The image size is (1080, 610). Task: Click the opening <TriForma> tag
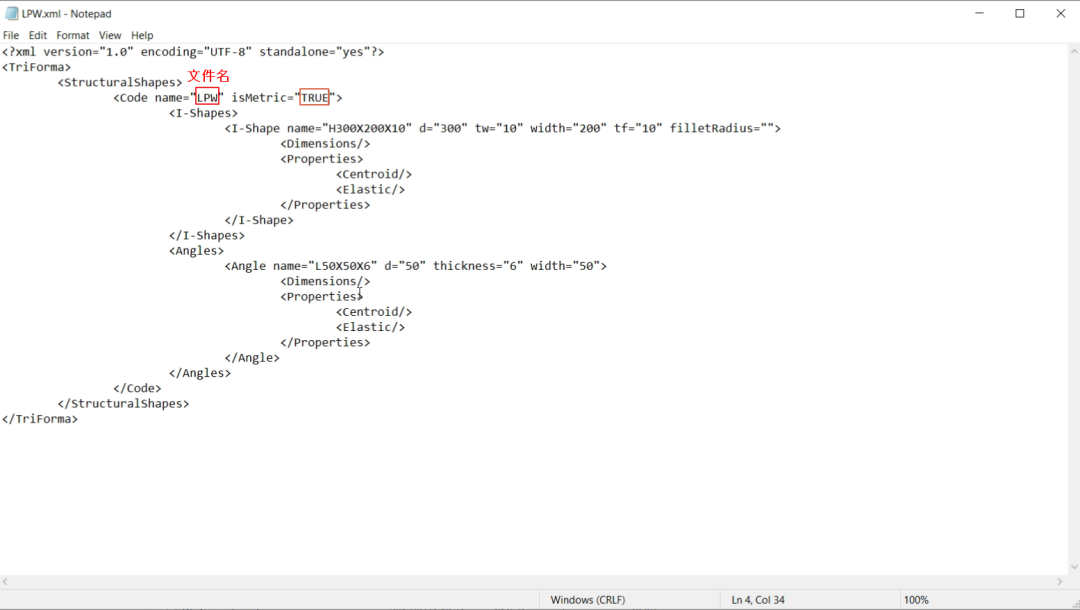[x=37, y=67]
